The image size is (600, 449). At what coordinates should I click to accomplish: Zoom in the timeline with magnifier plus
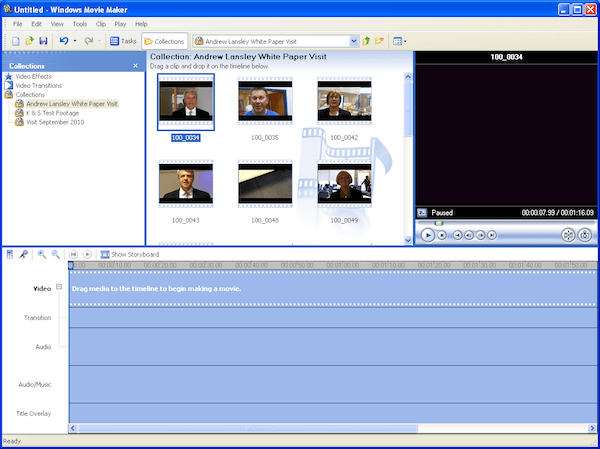click(x=42, y=255)
